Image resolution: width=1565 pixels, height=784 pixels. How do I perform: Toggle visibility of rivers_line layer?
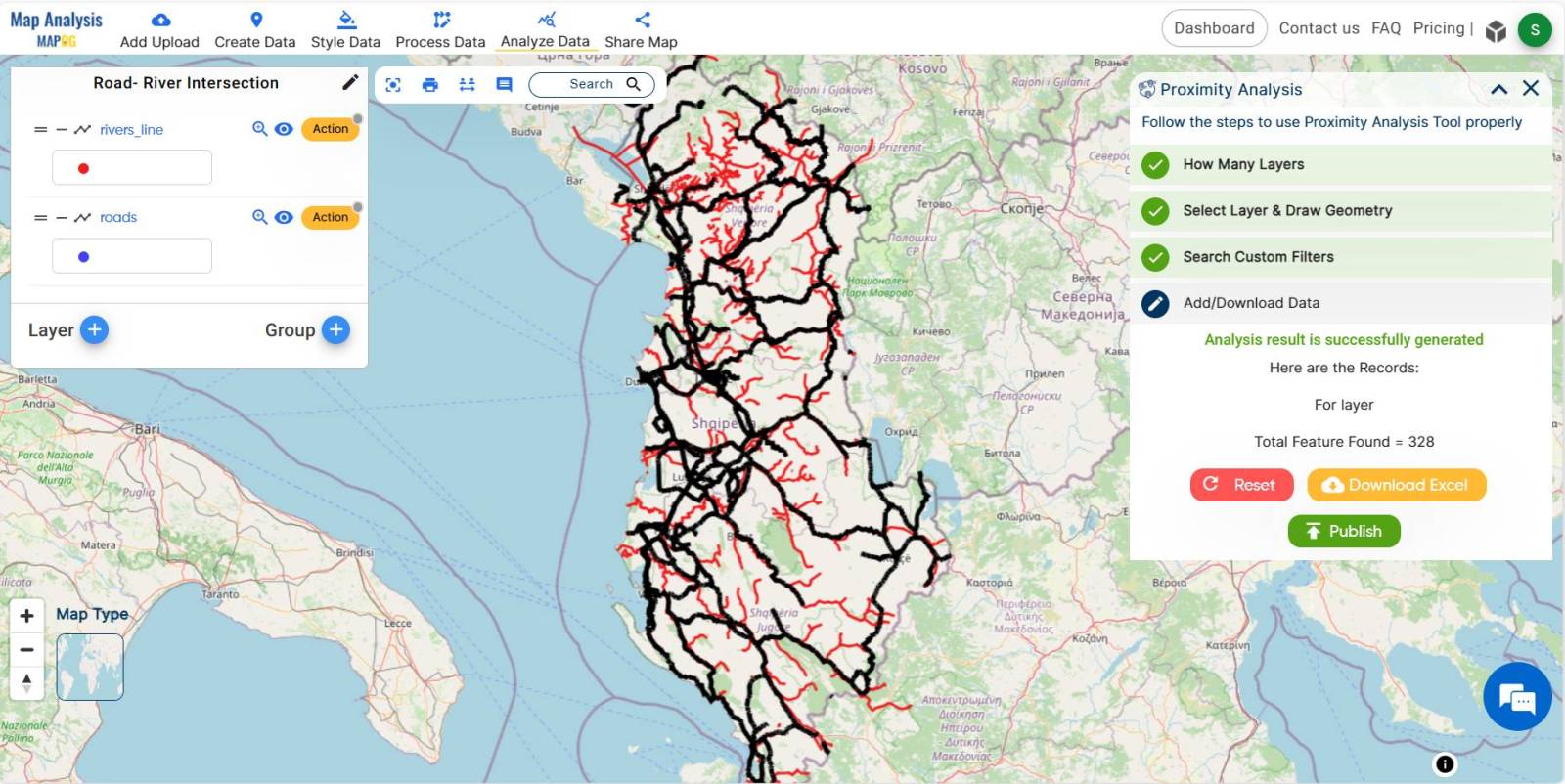click(284, 129)
